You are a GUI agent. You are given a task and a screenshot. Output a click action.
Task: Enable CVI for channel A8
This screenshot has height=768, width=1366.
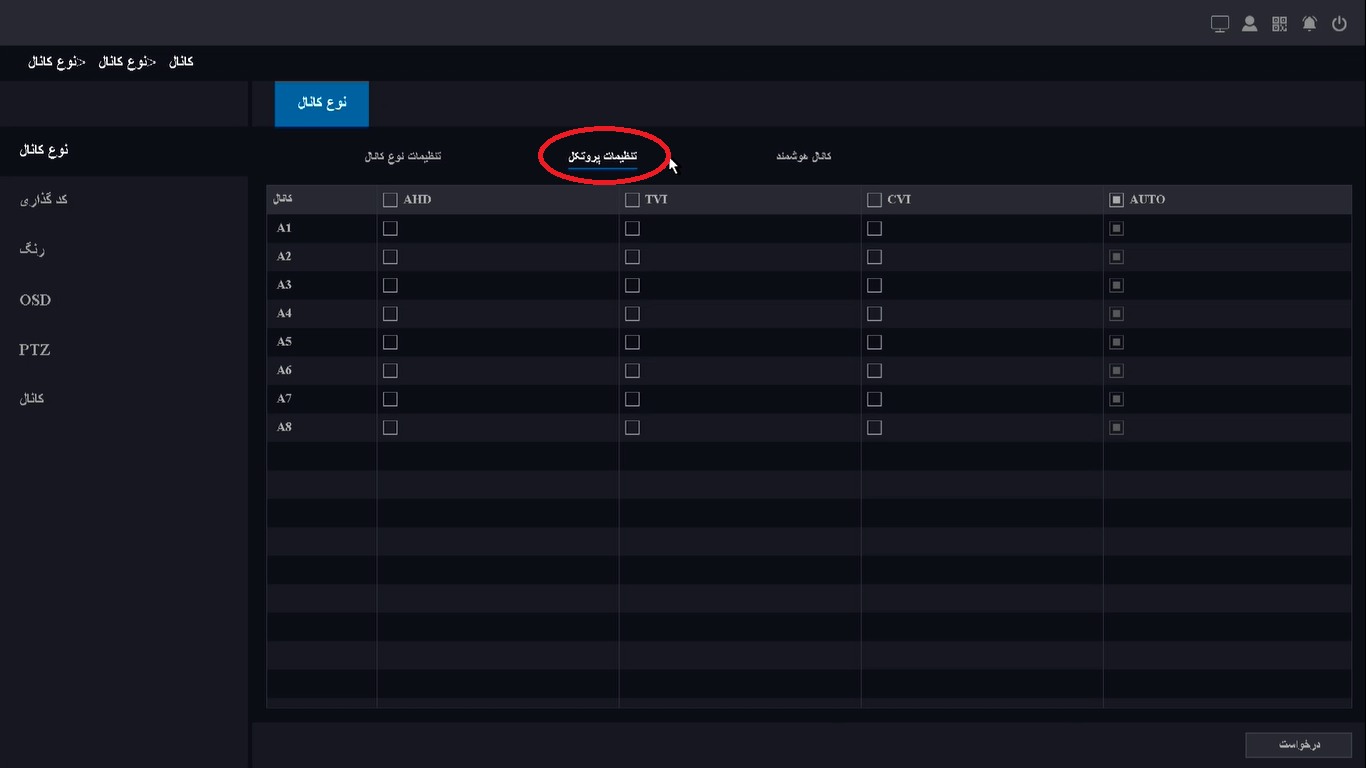click(x=874, y=428)
